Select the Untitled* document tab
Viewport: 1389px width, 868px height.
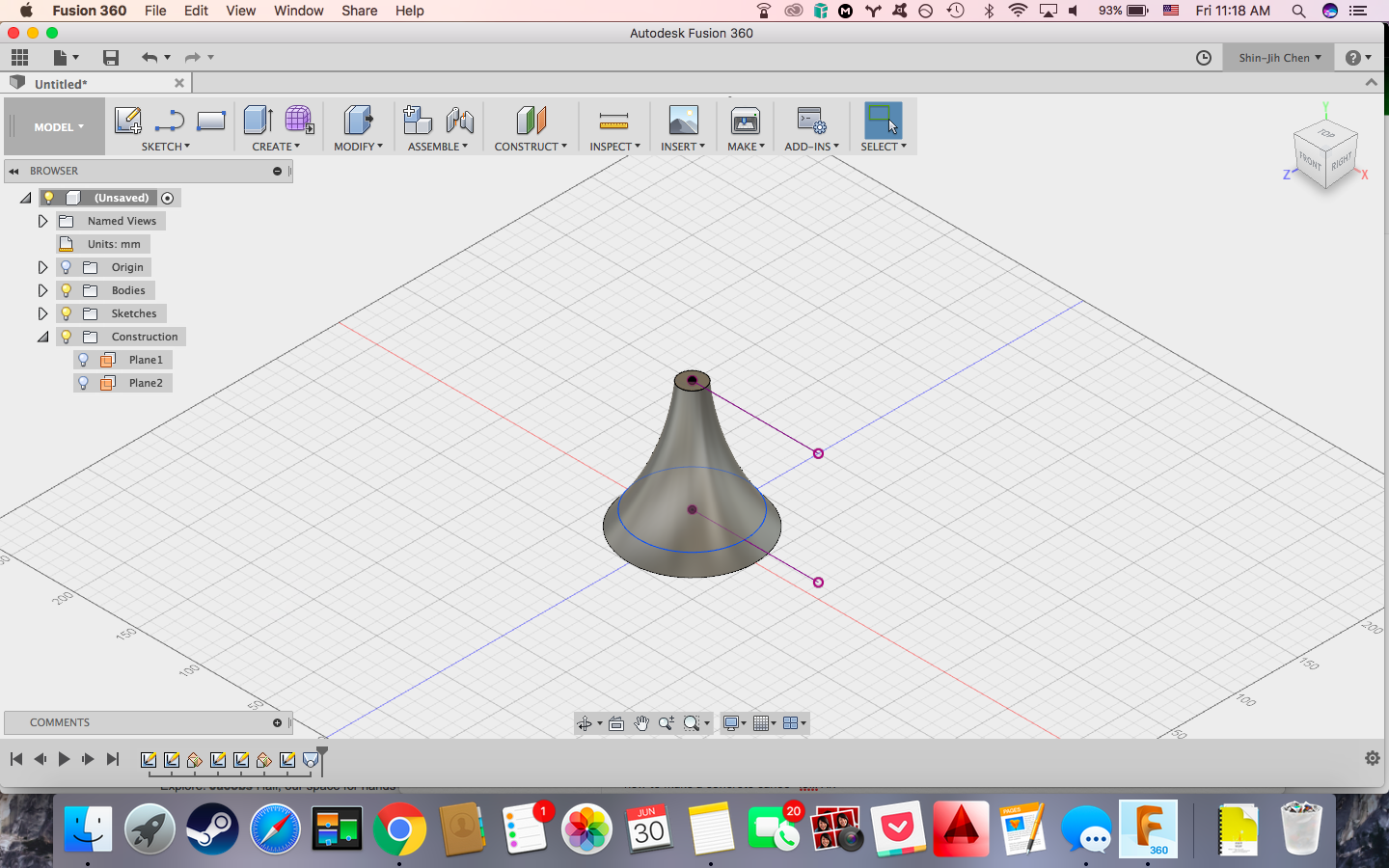click(96, 84)
